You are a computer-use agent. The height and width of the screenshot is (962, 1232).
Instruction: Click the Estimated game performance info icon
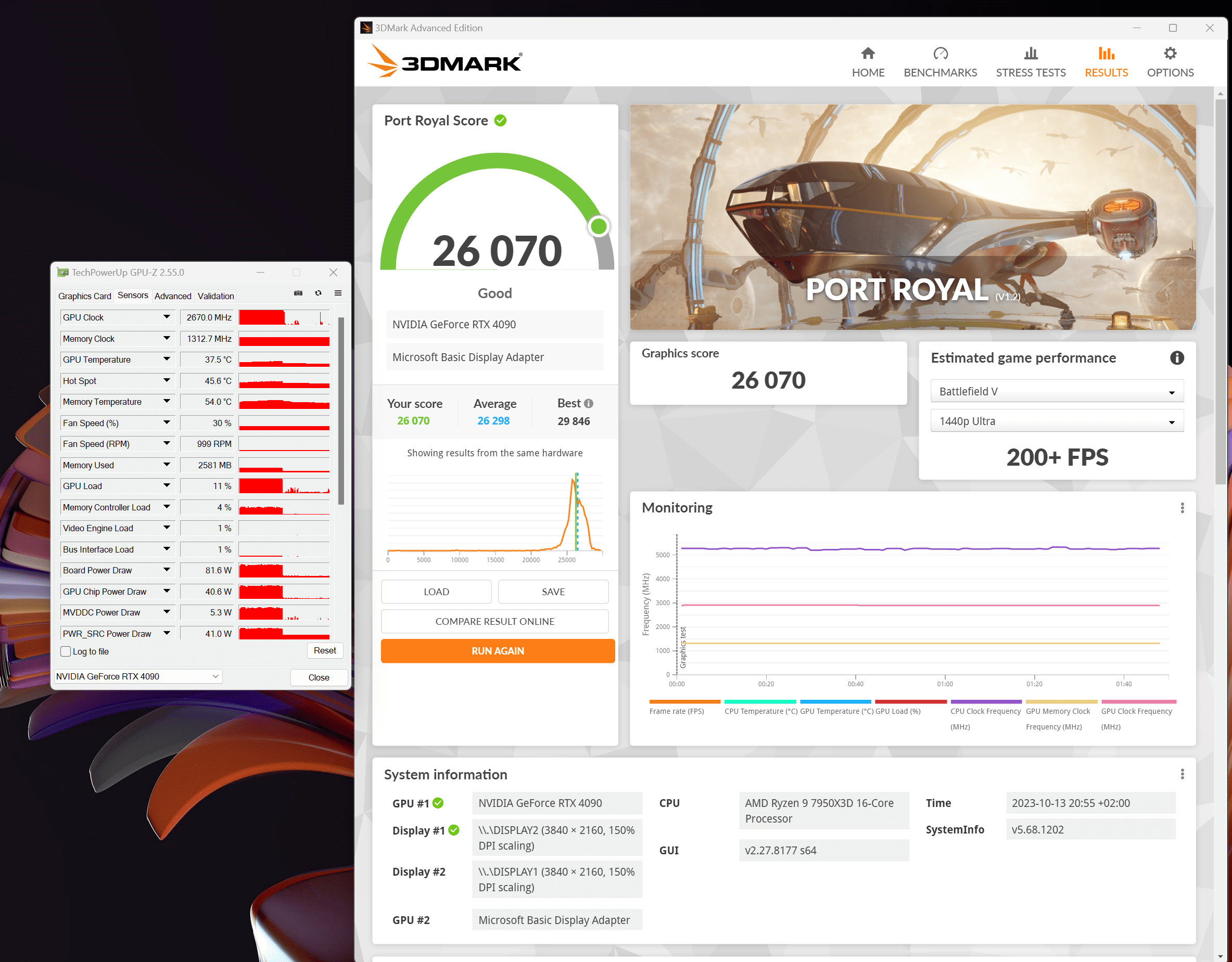pos(1176,357)
